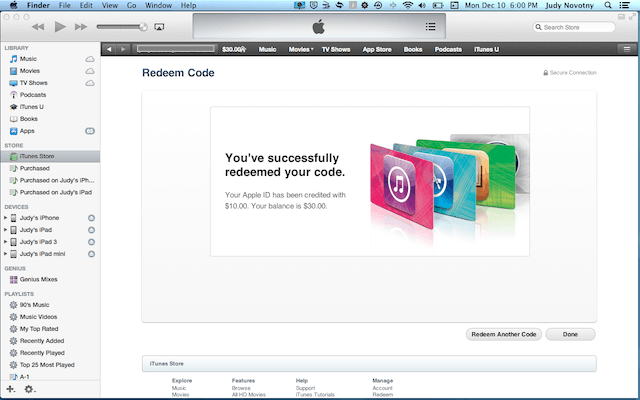The width and height of the screenshot is (640, 400).
Task: Click the volume slider knob
Action: tap(143, 27)
